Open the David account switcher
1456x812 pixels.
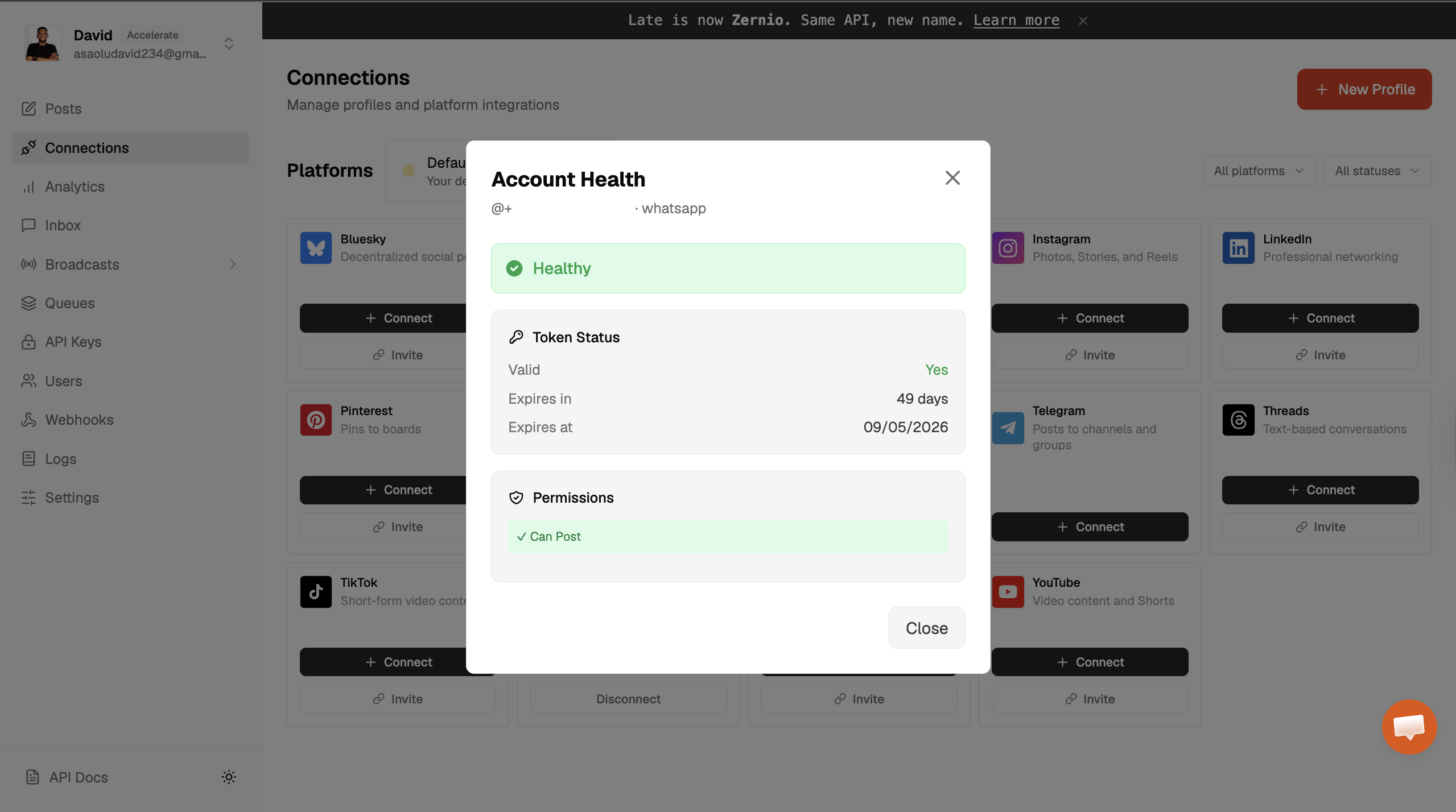point(229,44)
